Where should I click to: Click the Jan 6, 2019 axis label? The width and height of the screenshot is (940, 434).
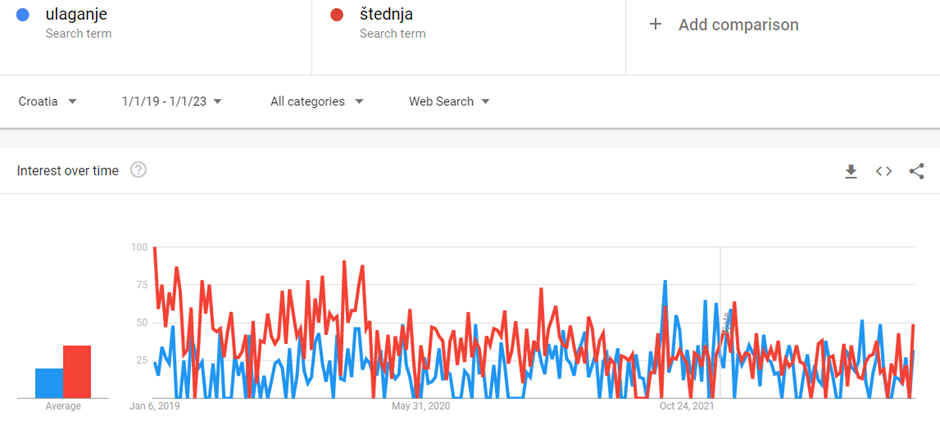[x=155, y=406]
